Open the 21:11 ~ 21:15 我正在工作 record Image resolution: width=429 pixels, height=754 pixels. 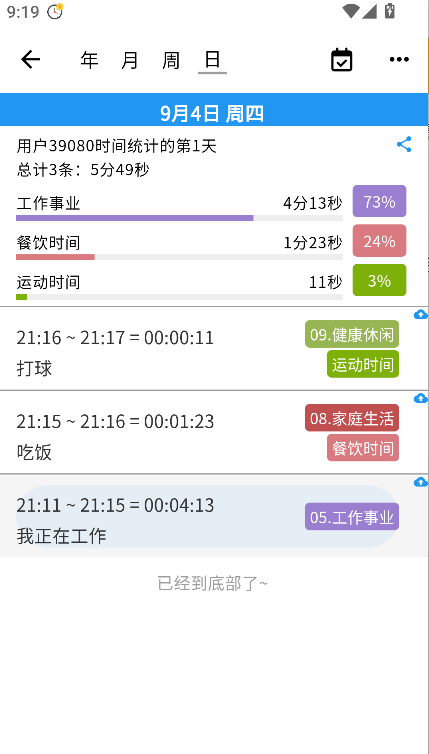pos(214,516)
